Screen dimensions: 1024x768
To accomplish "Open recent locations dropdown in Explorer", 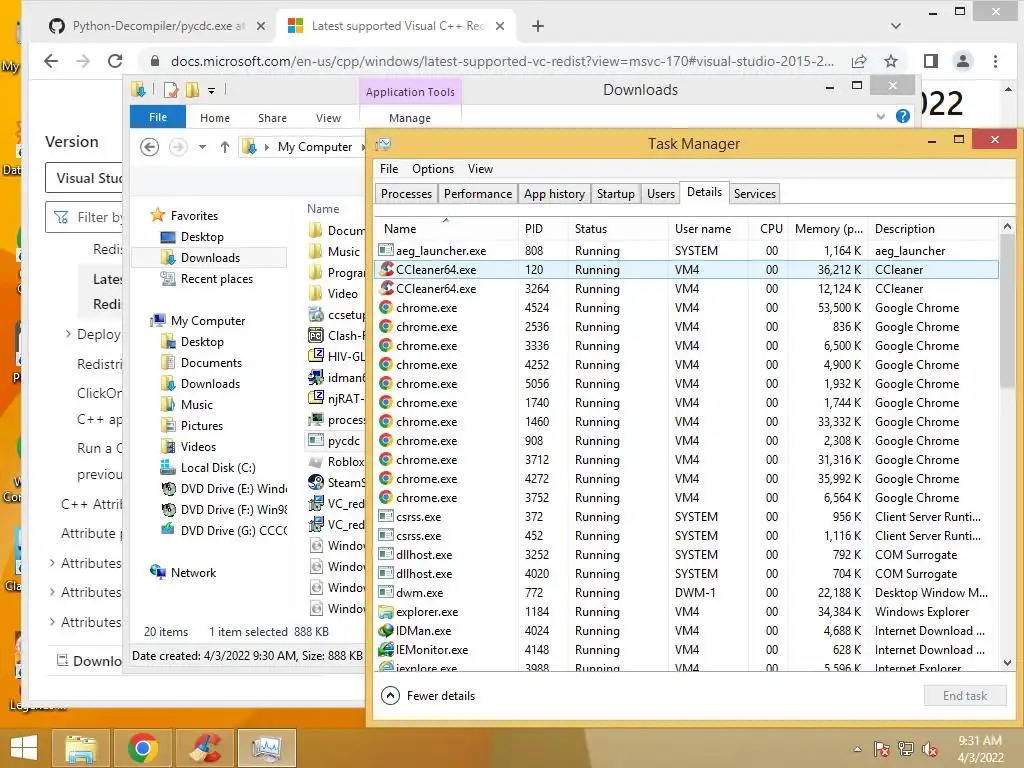I will tap(202, 147).
